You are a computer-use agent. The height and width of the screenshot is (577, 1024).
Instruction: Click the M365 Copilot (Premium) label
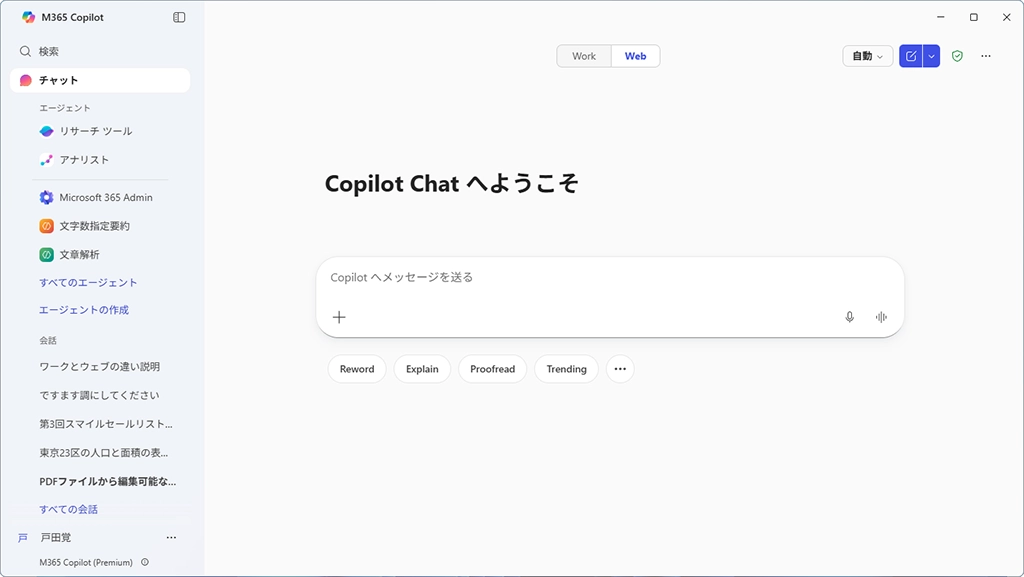point(86,563)
